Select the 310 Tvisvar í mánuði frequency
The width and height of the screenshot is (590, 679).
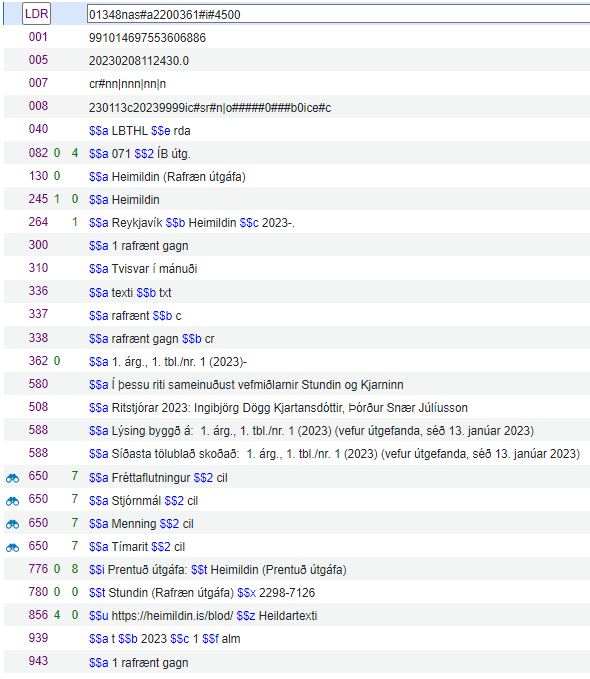click(143, 268)
